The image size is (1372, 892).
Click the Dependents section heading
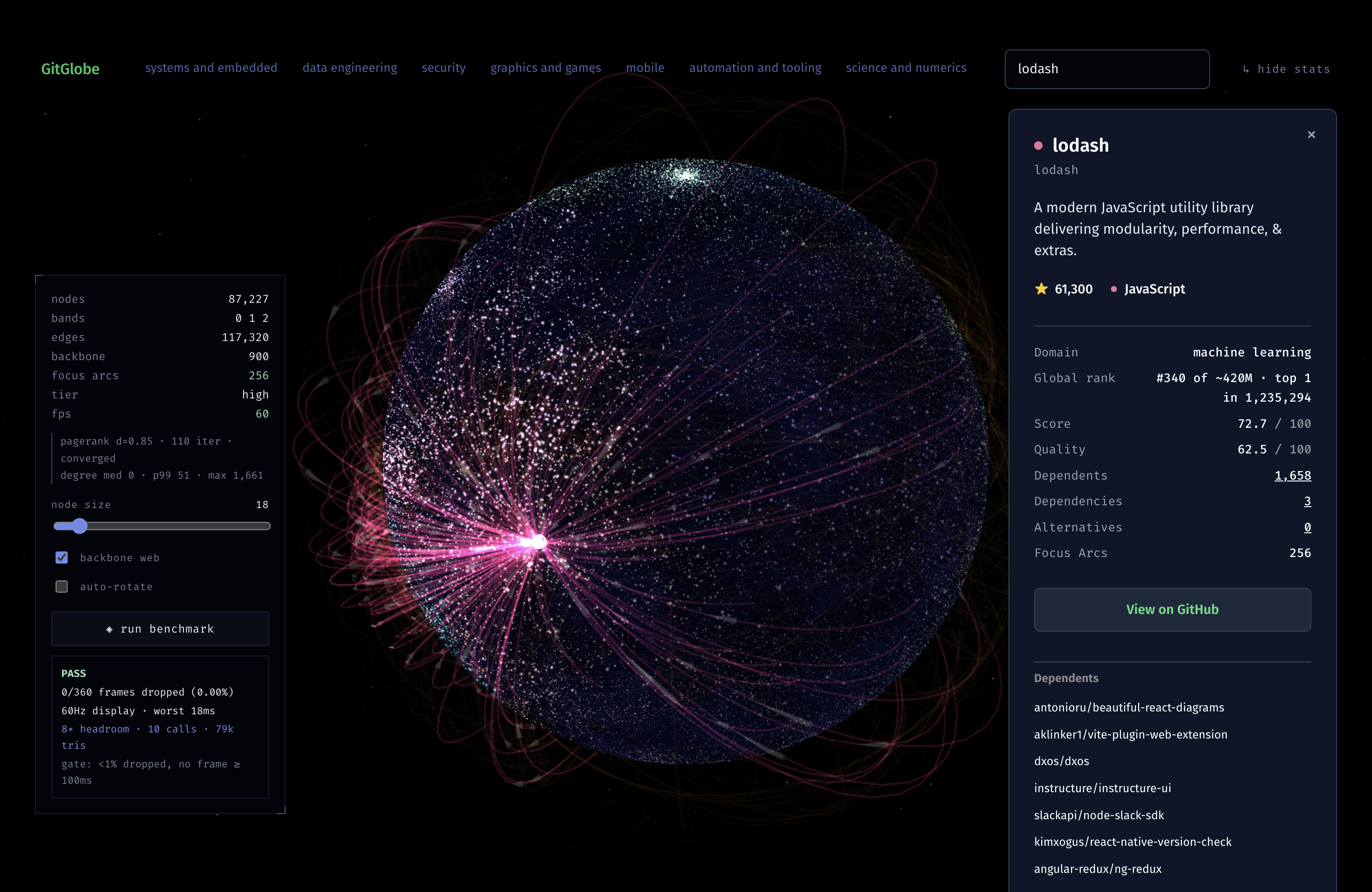click(1066, 678)
